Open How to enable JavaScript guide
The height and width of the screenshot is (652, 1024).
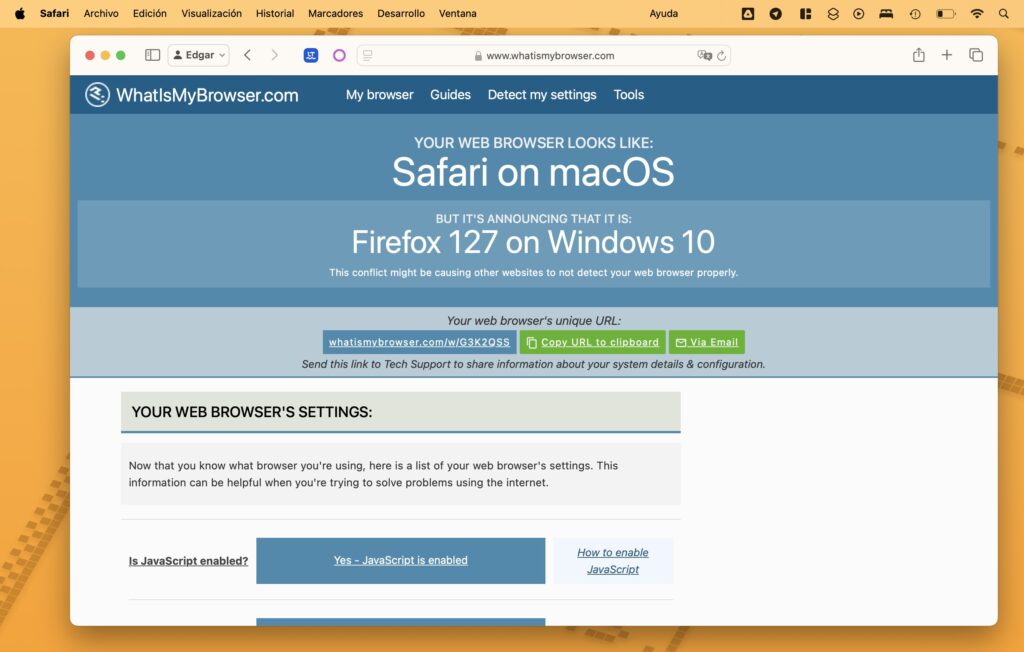pos(613,561)
